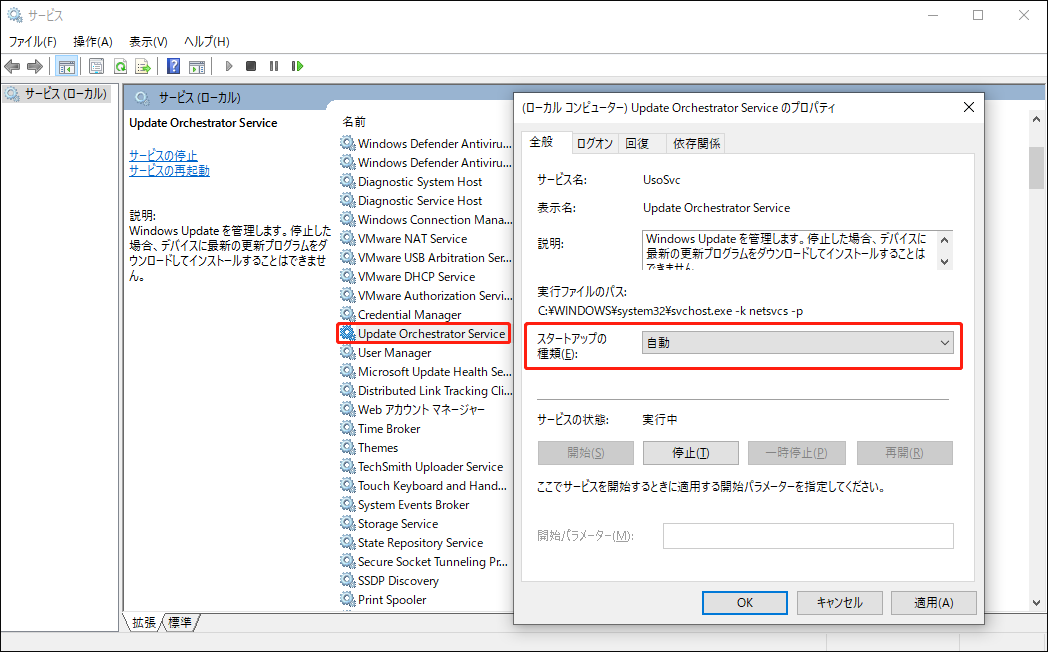Go forward with the toolbar forward arrow

[35, 66]
